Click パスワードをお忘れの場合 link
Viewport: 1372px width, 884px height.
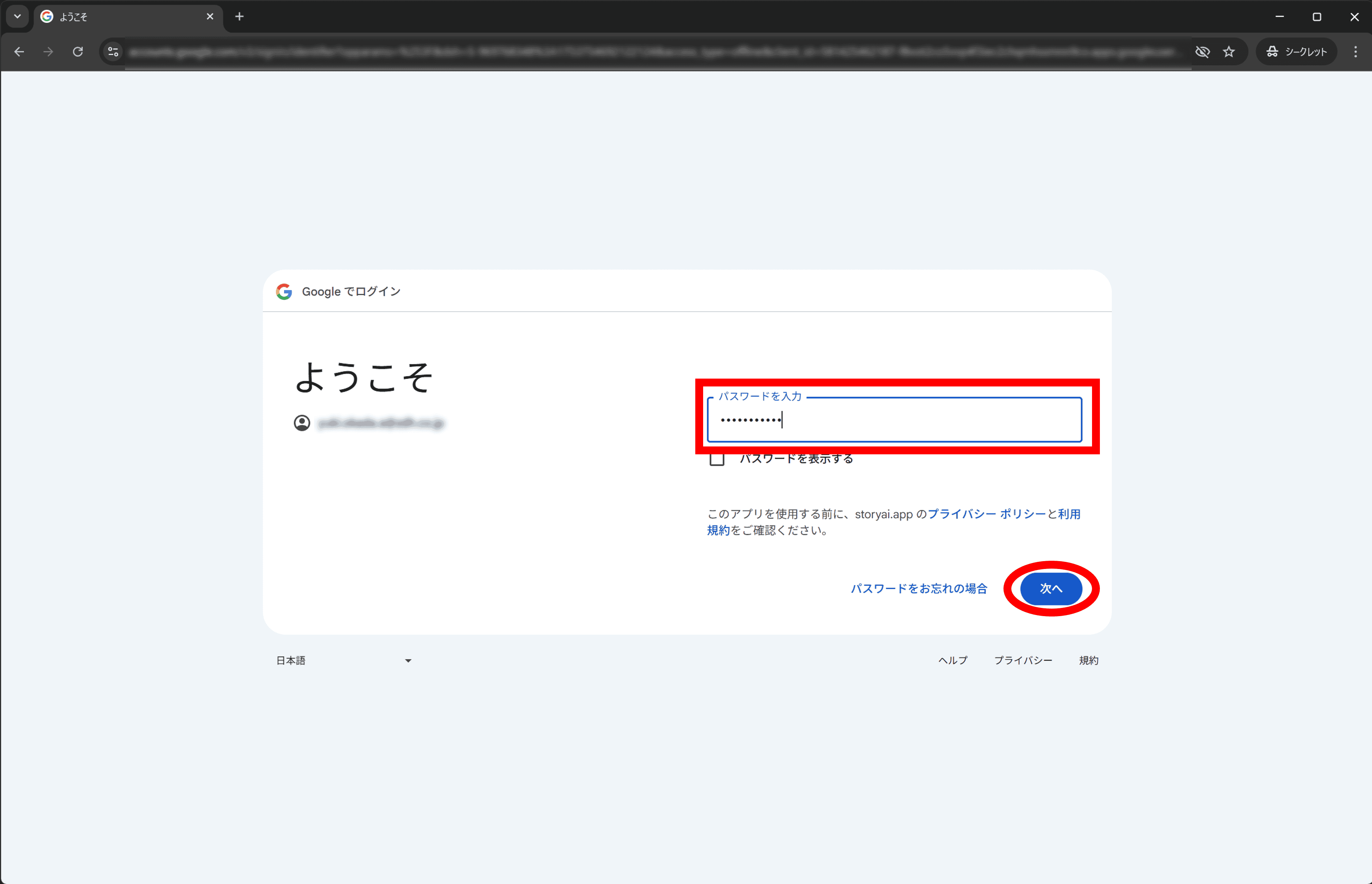click(x=919, y=588)
